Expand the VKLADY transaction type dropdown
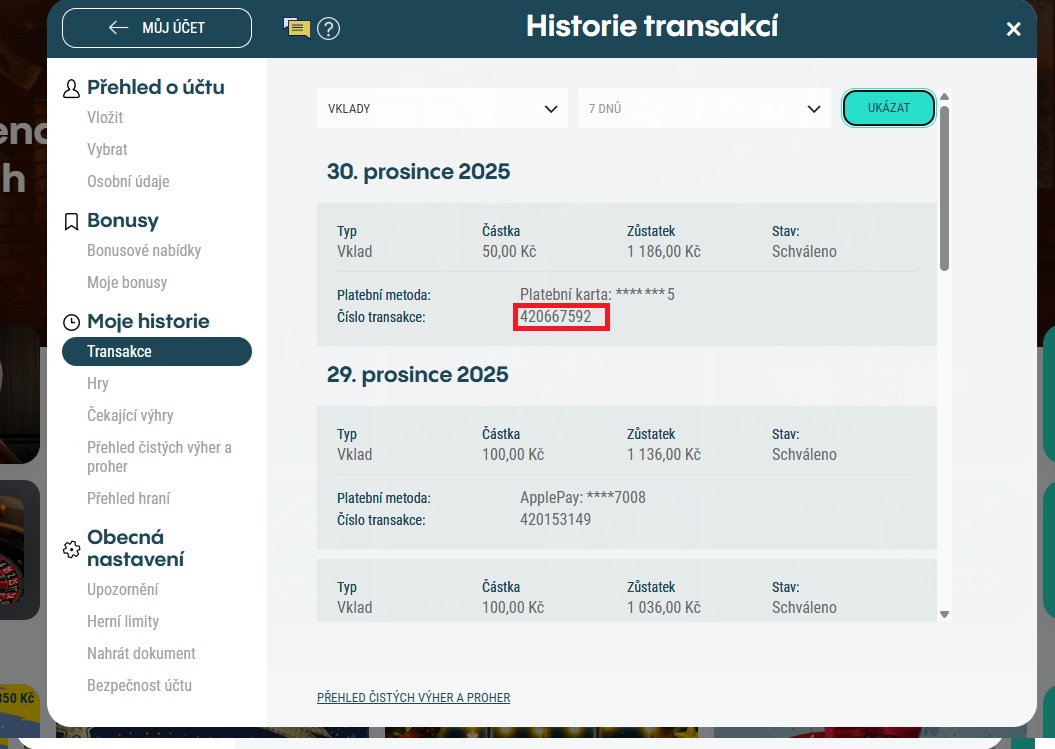The image size is (1055, 749). (441, 109)
